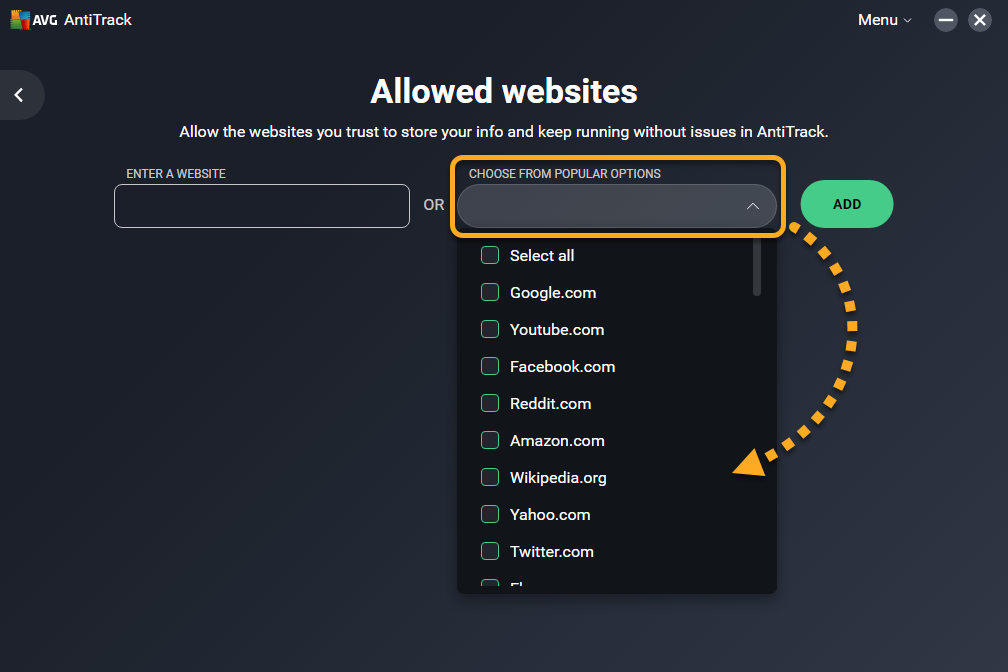Minimize the AntiTrack window

tap(946, 20)
